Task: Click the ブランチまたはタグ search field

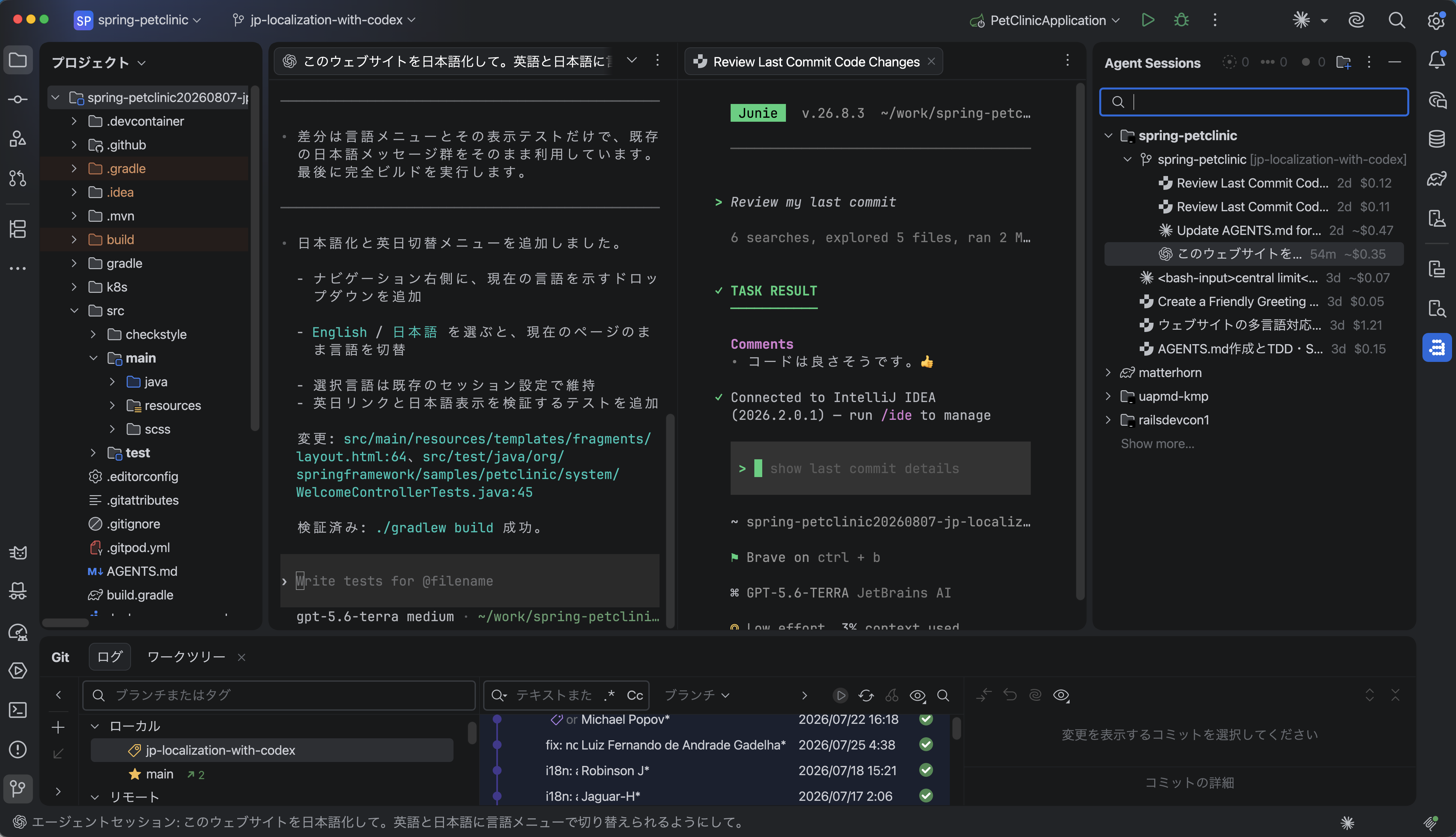Action: click(x=279, y=695)
